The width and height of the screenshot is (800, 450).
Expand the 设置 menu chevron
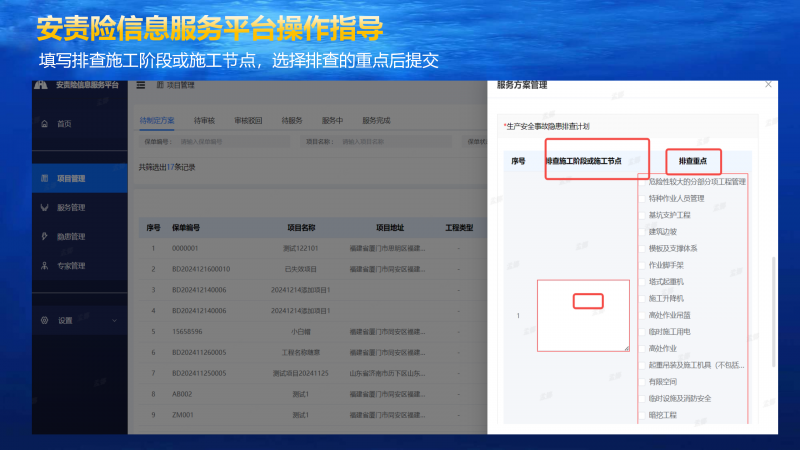(114, 320)
